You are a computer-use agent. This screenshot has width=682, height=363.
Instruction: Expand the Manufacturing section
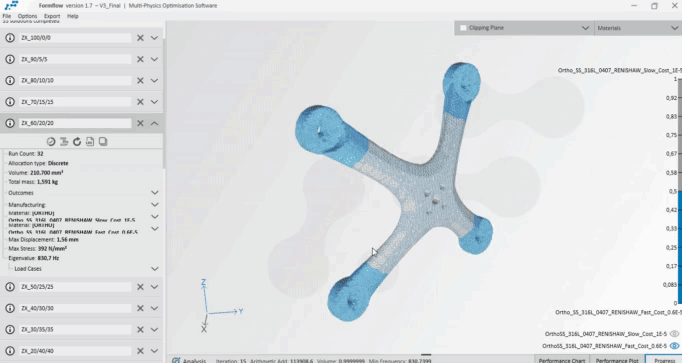(x=154, y=205)
